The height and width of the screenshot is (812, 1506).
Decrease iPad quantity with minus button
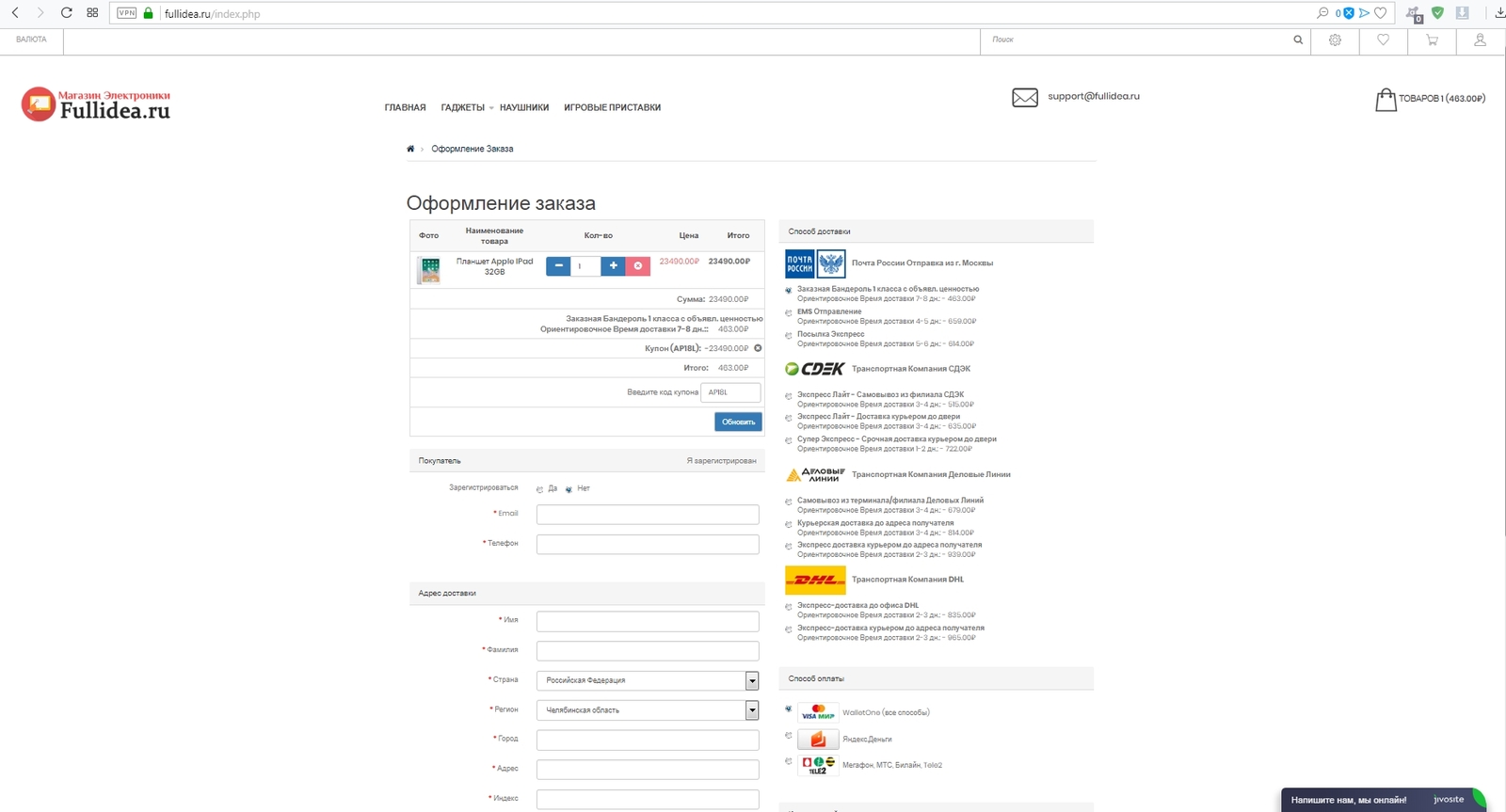click(x=558, y=266)
